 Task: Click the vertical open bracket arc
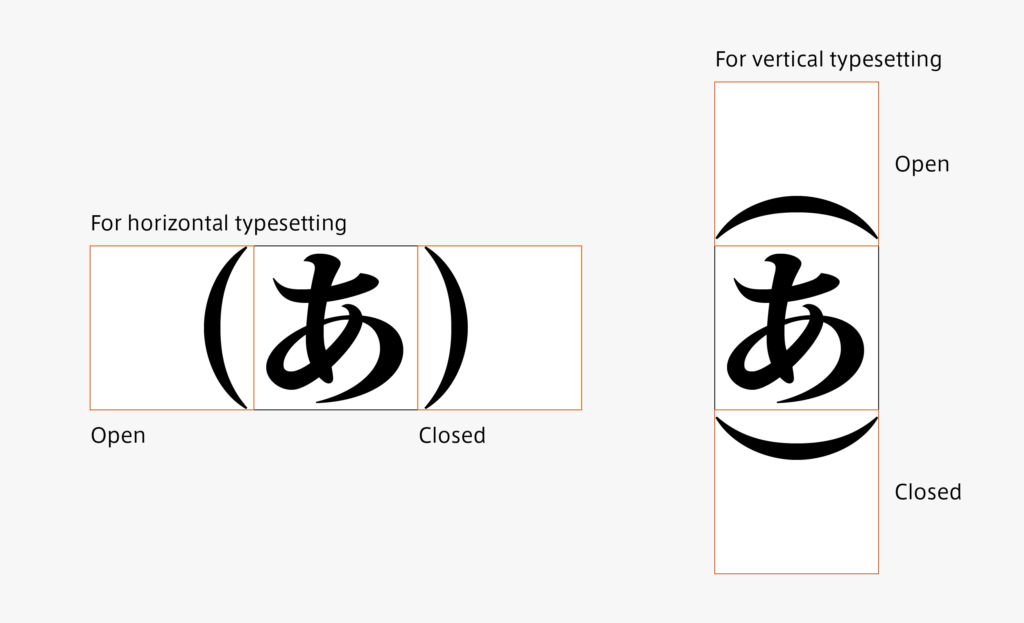(797, 217)
